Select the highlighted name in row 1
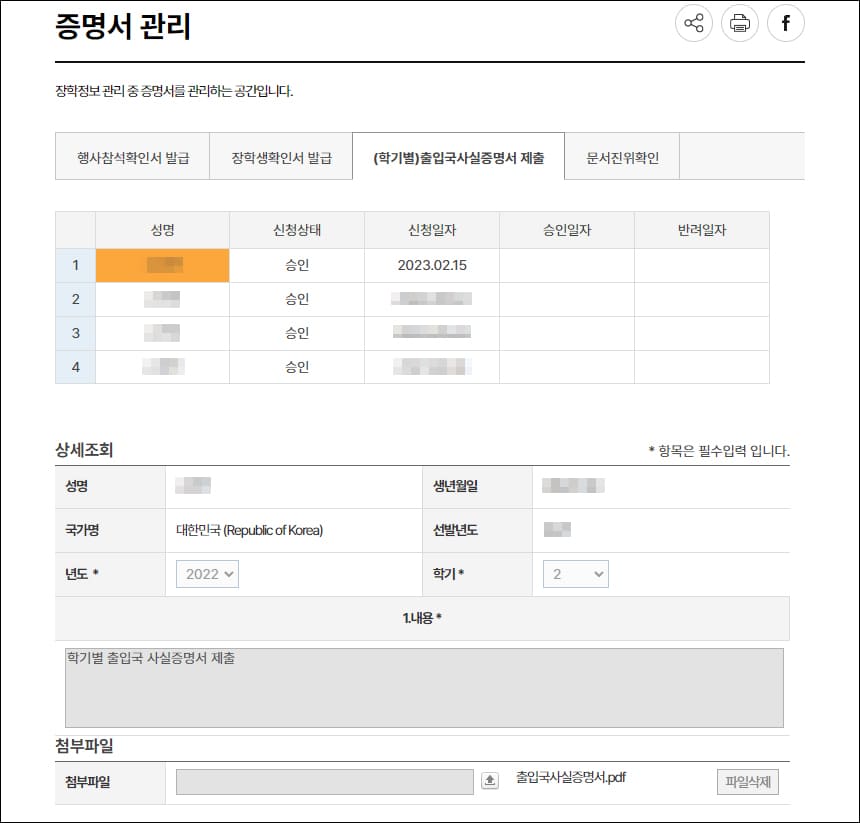 tap(161, 265)
